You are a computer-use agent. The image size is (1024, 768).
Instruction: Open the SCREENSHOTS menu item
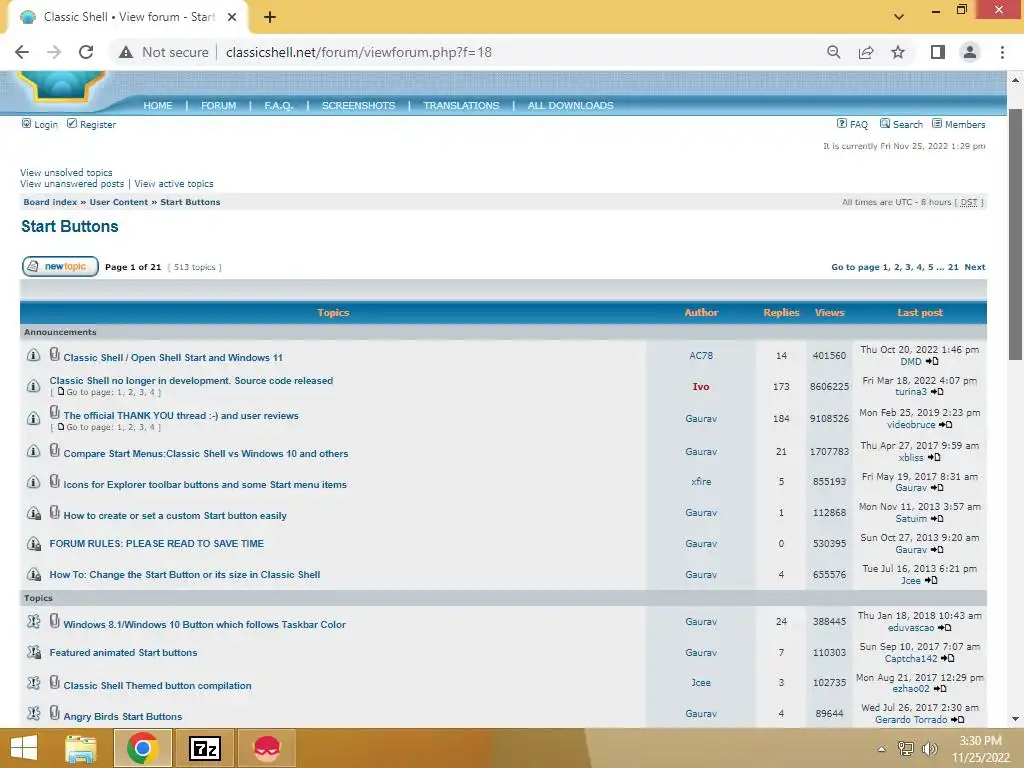click(358, 105)
